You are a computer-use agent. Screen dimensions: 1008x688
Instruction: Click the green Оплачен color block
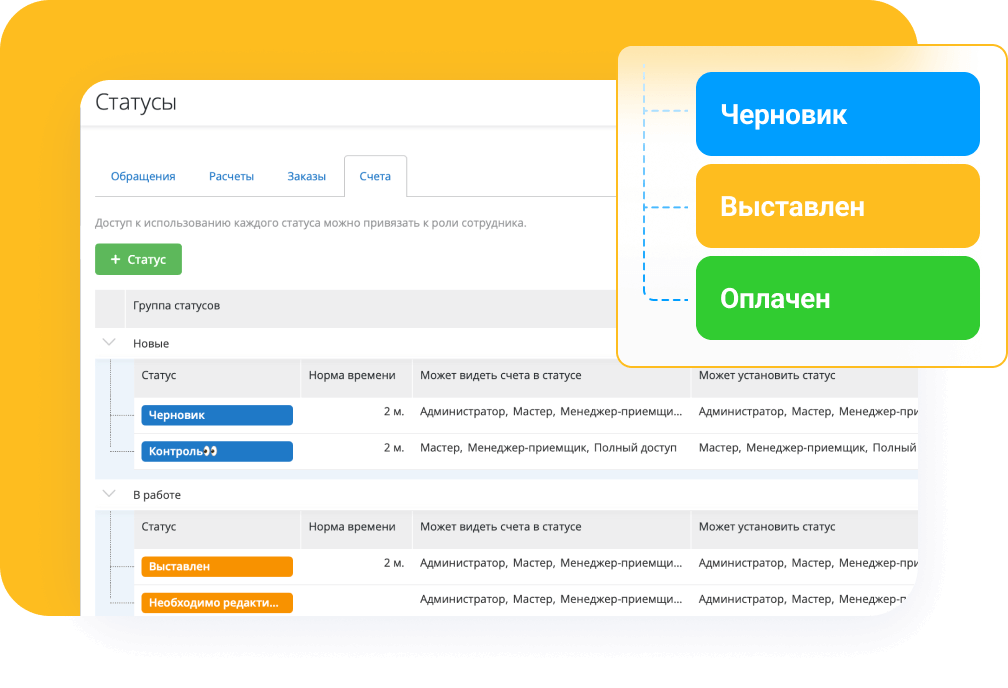pos(837,297)
